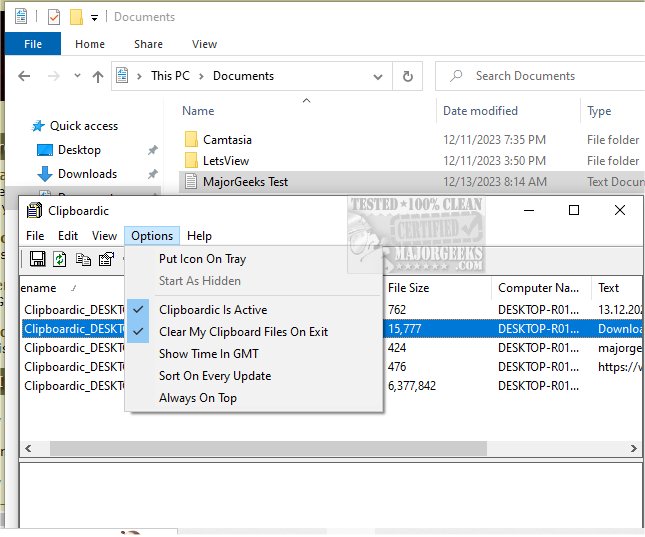Screen dimensions: 645x537
Task: Click the Downloads arrow icon in navigation pane
Action: [x=45, y=174]
